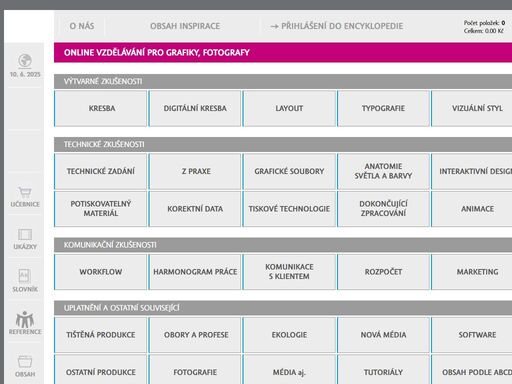Open the Grafické soubory tile
The height and width of the screenshot is (384, 512).
click(x=289, y=171)
